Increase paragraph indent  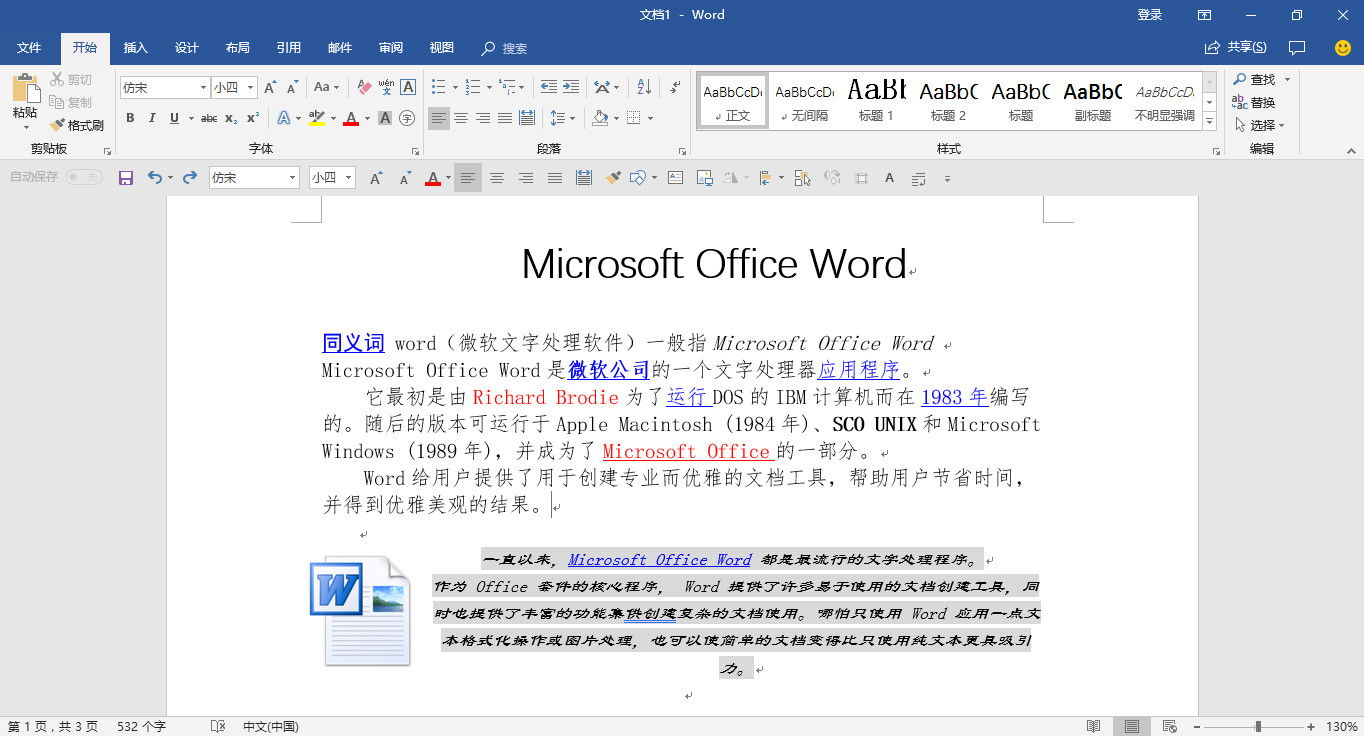pyautogui.click(x=571, y=87)
